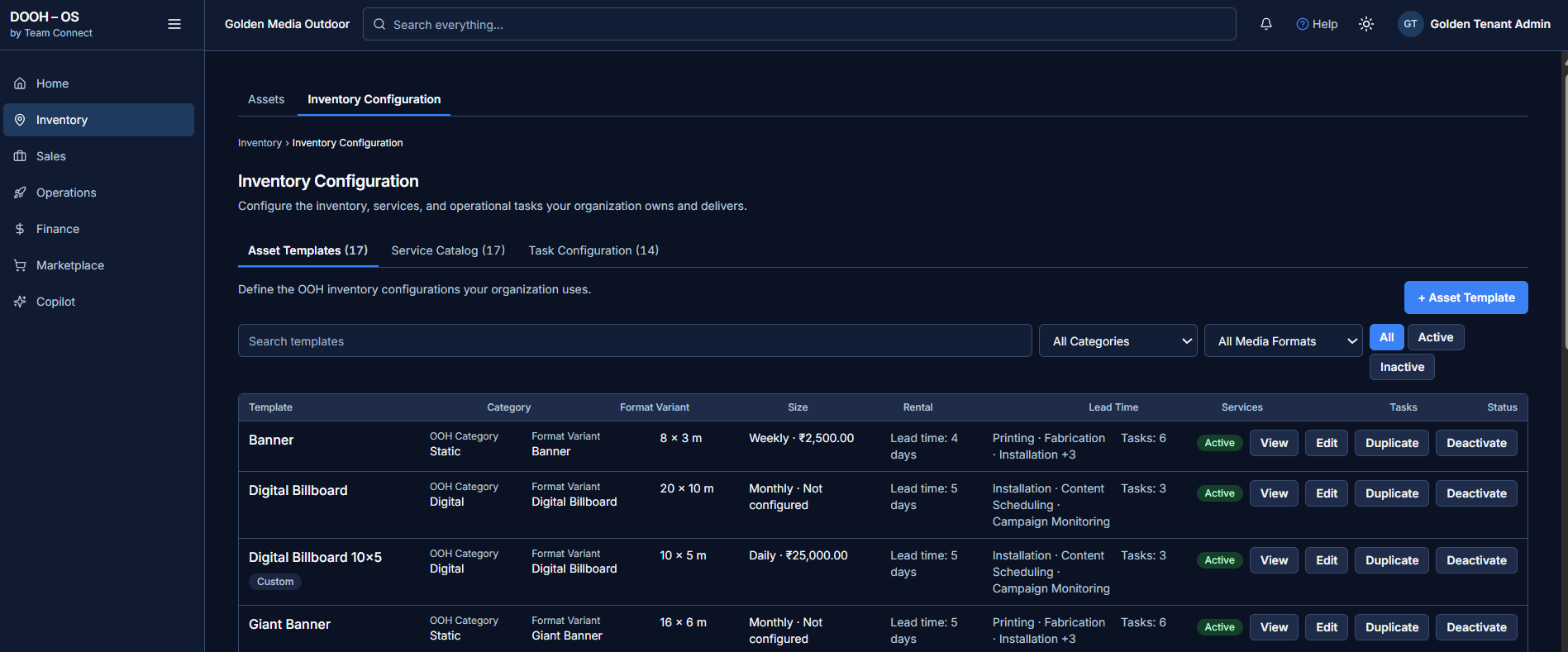
Task: Select the Asset Templates (17) tab
Action: click(307, 250)
